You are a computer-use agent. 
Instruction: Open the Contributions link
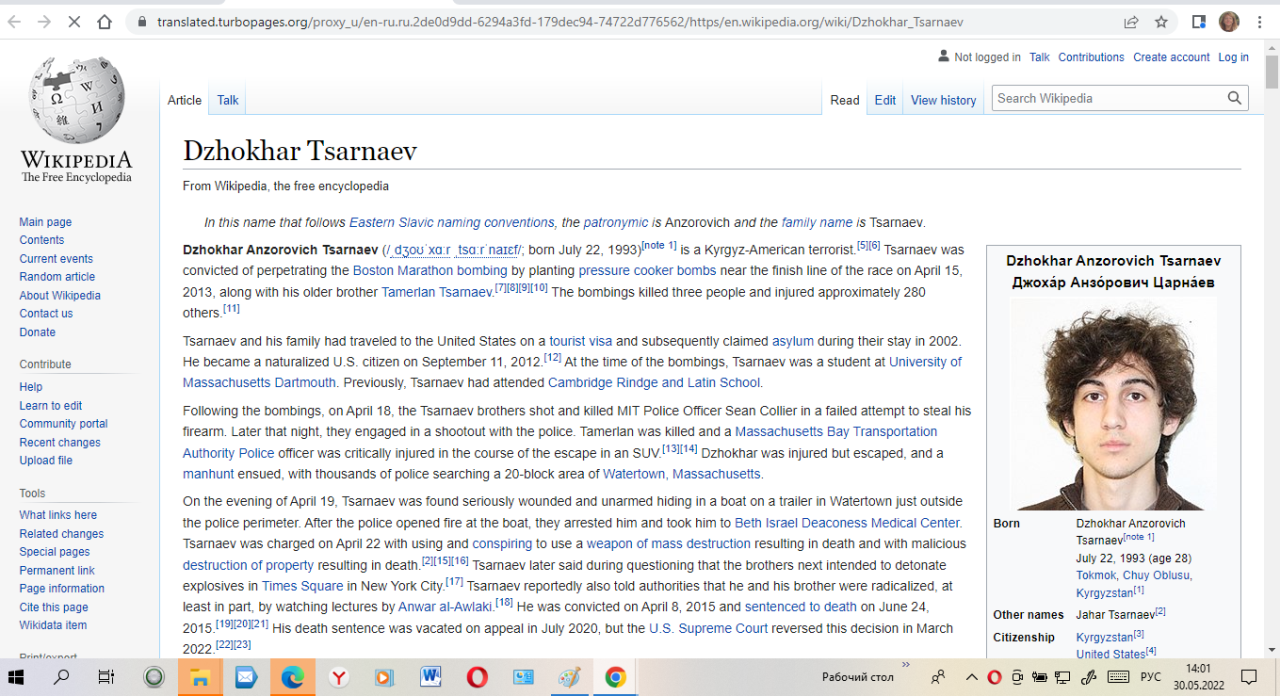click(x=1091, y=57)
